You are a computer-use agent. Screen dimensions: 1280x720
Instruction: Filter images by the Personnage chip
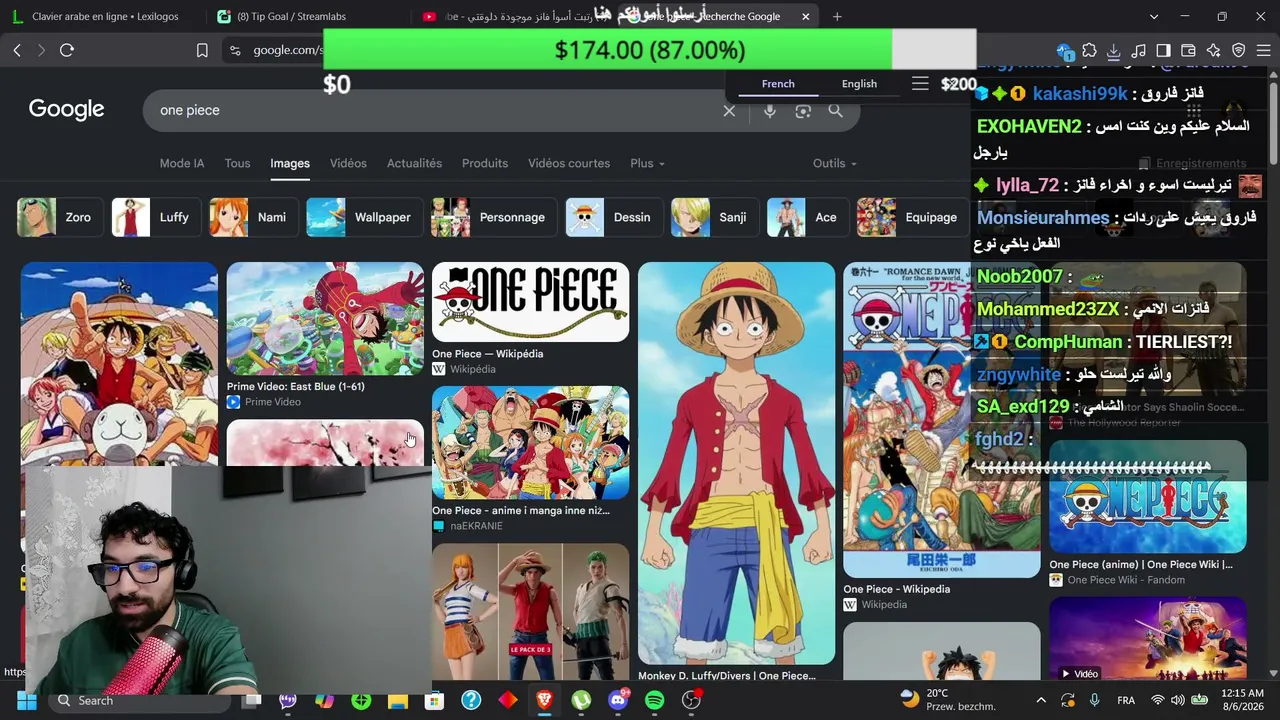pyautogui.click(x=493, y=217)
